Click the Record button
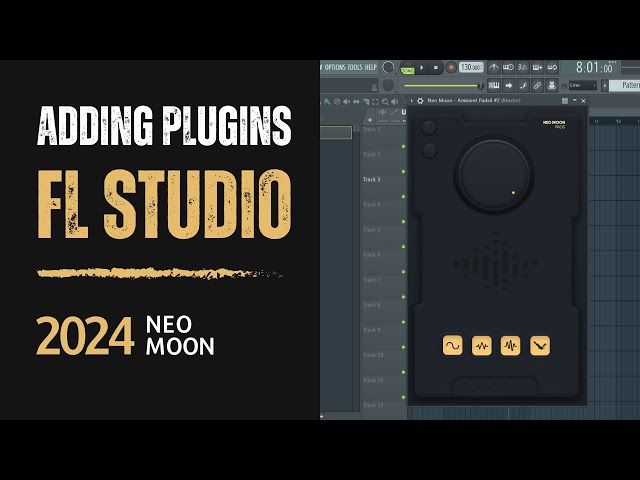Image resolution: width=640 pixels, height=480 pixels. click(x=451, y=68)
